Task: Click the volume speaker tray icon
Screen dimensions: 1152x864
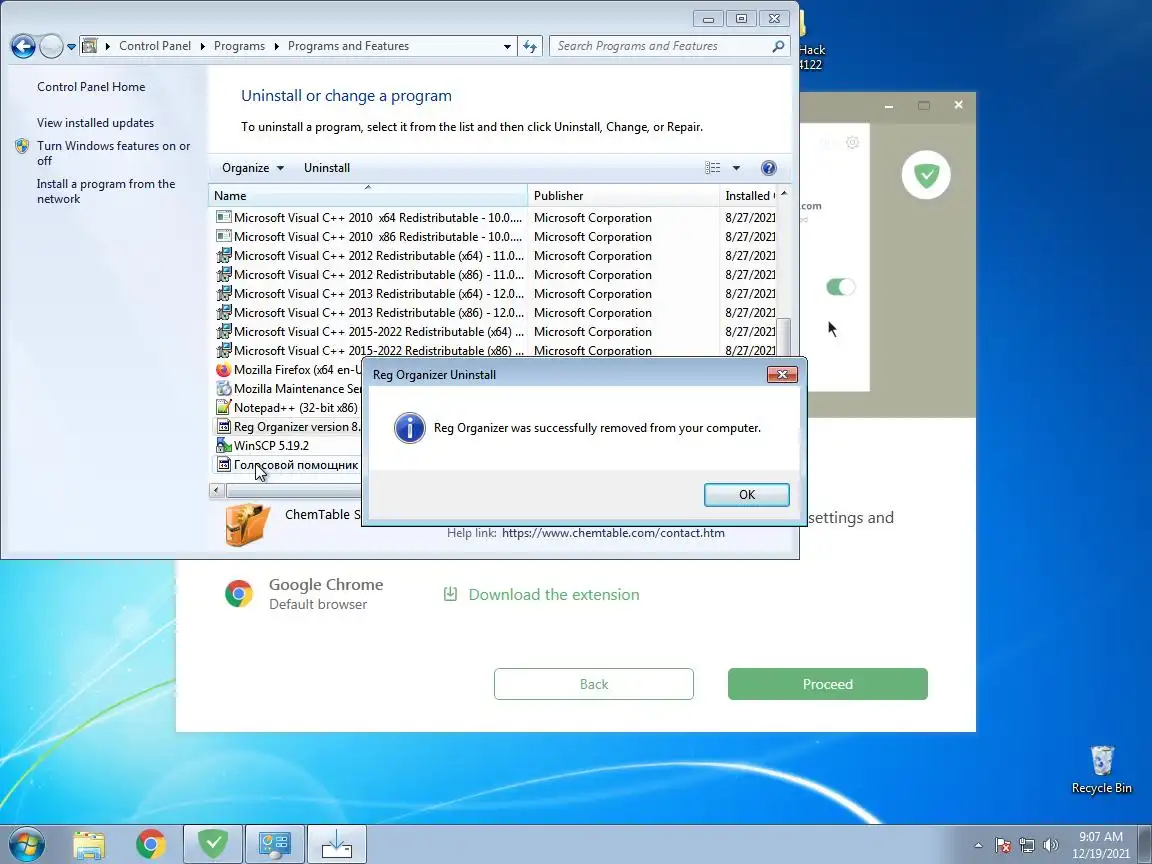Action: point(1051,846)
